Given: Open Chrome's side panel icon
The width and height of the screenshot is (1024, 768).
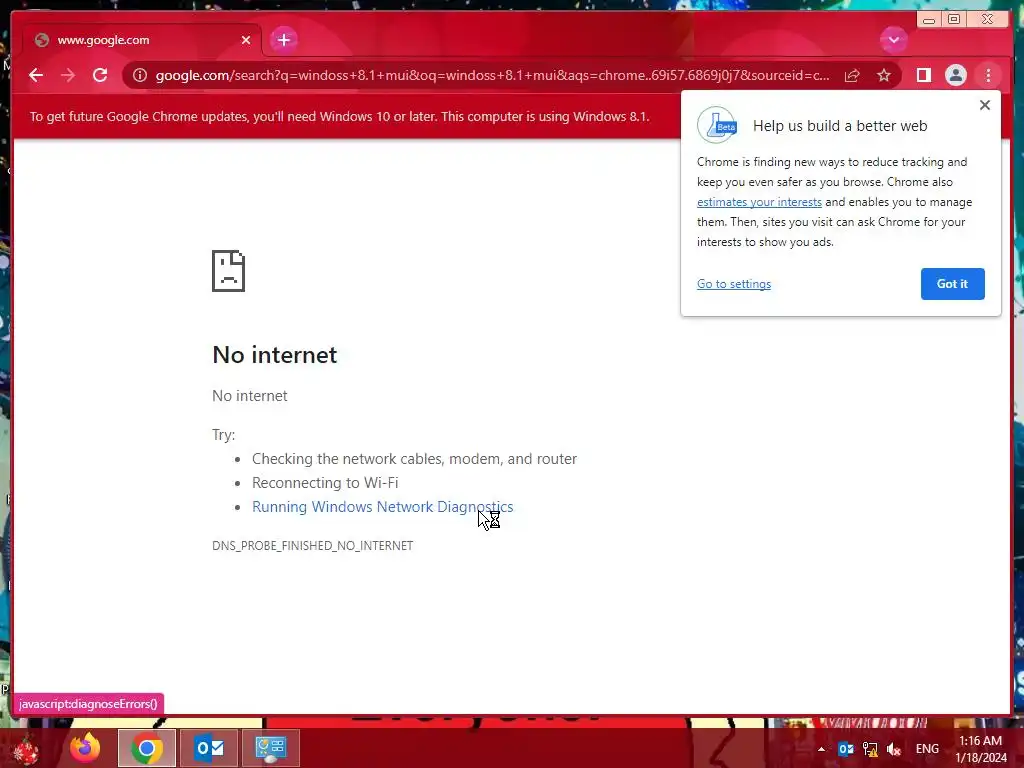Looking at the screenshot, I should [x=923, y=75].
